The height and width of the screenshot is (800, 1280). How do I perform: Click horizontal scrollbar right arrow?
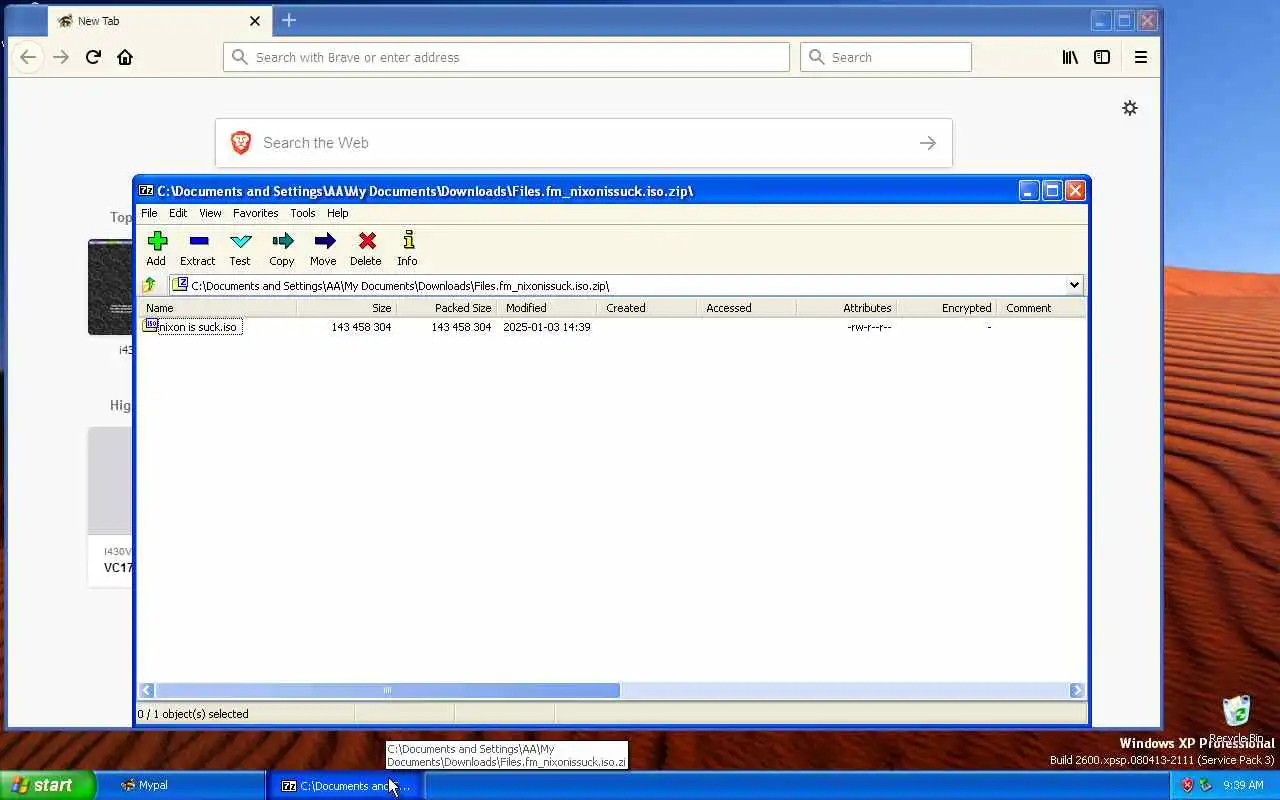coord(1077,690)
